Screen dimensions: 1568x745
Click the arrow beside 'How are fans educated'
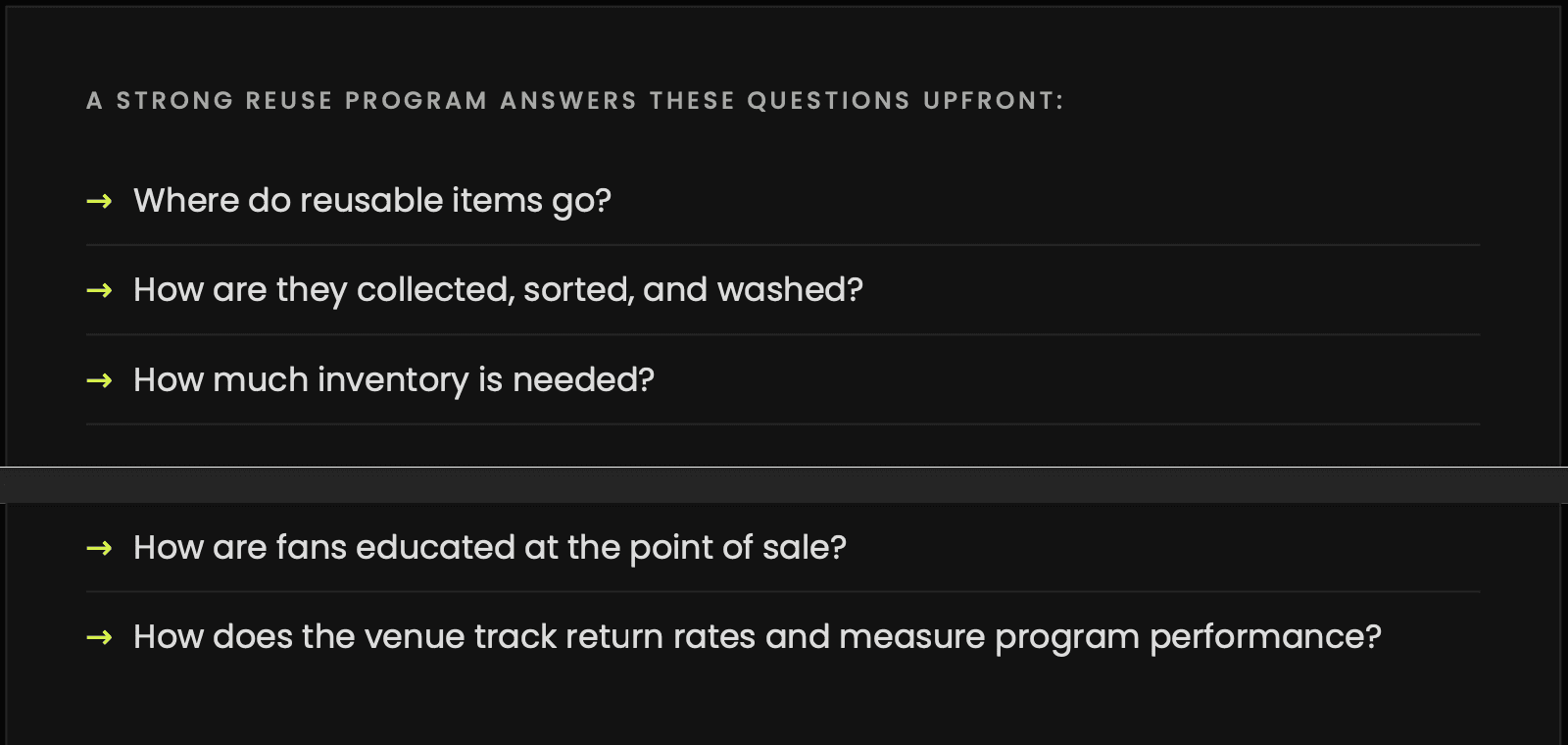[x=99, y=548]
